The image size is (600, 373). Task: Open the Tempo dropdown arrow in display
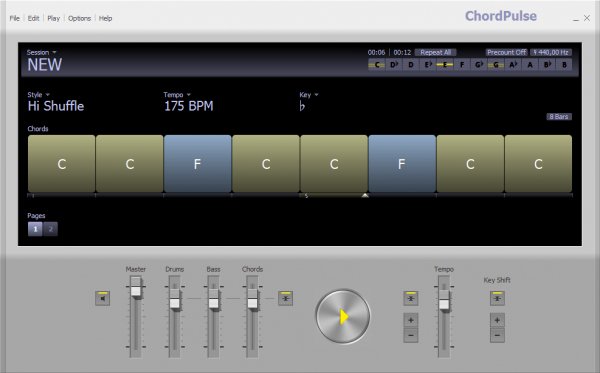pyautogui.click(x=189, y=95)
